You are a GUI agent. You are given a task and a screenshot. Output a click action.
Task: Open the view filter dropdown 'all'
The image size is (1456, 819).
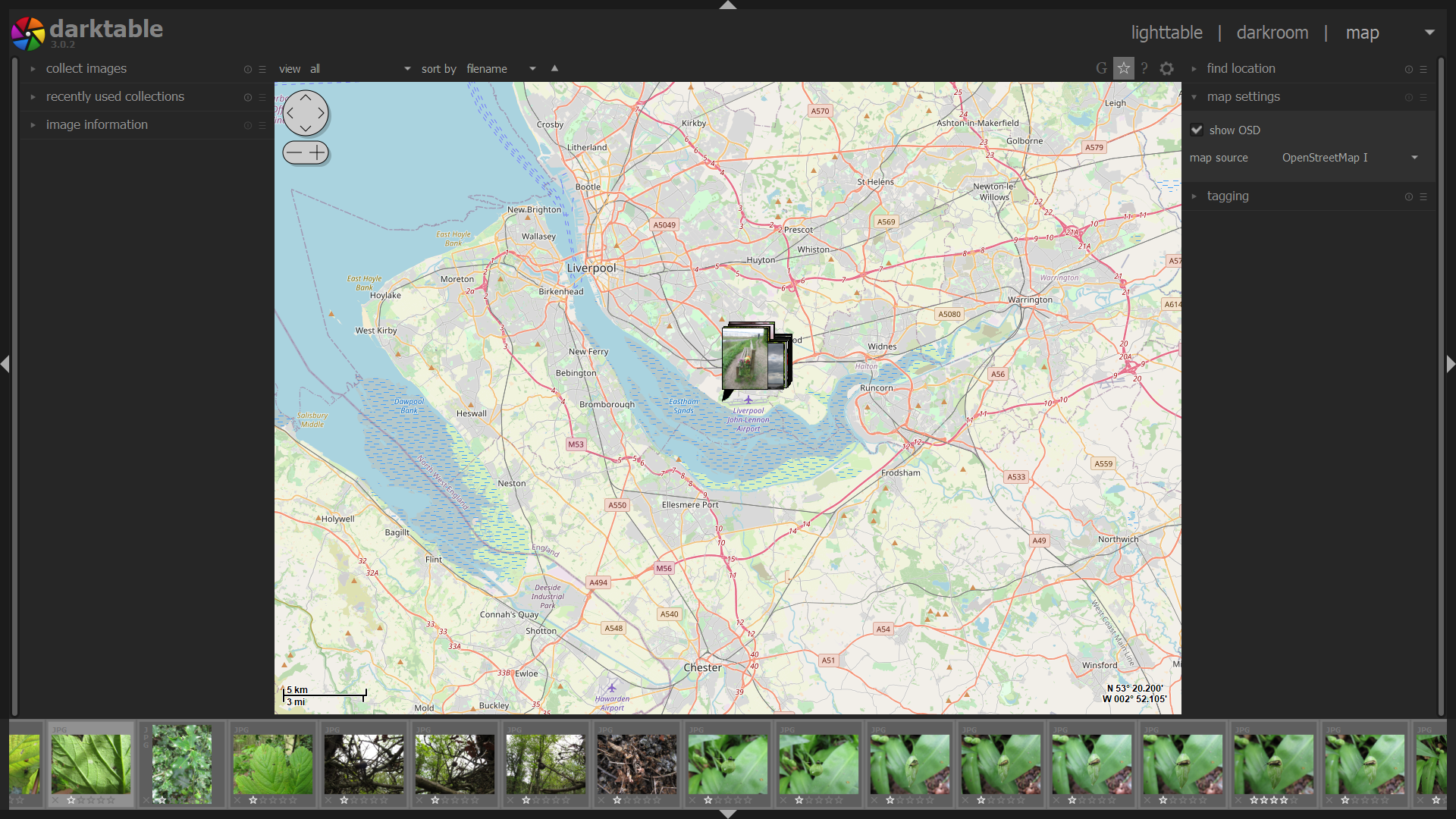[360, 69]
